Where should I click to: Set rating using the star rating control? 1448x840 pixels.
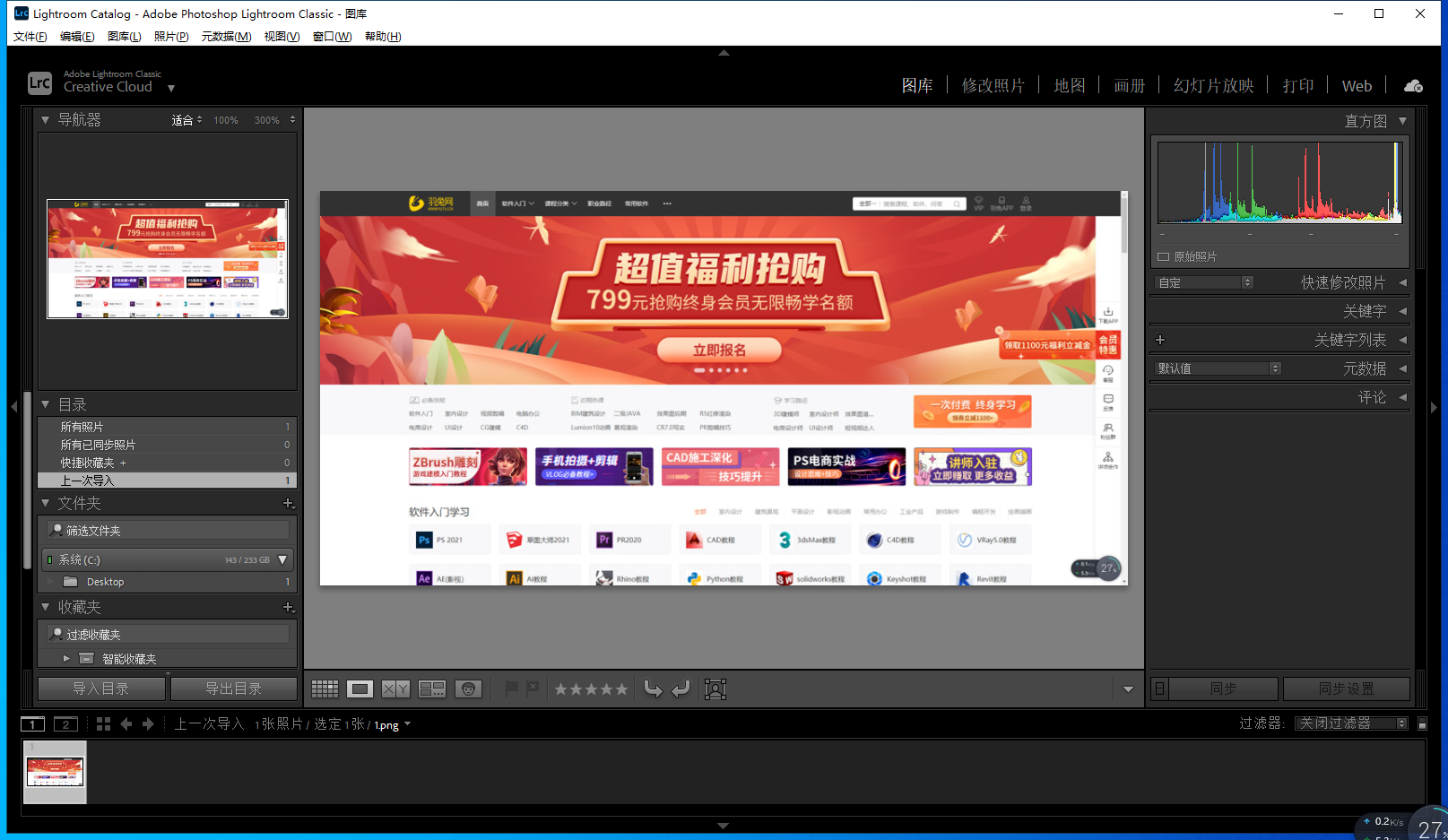tap(590, 688)
